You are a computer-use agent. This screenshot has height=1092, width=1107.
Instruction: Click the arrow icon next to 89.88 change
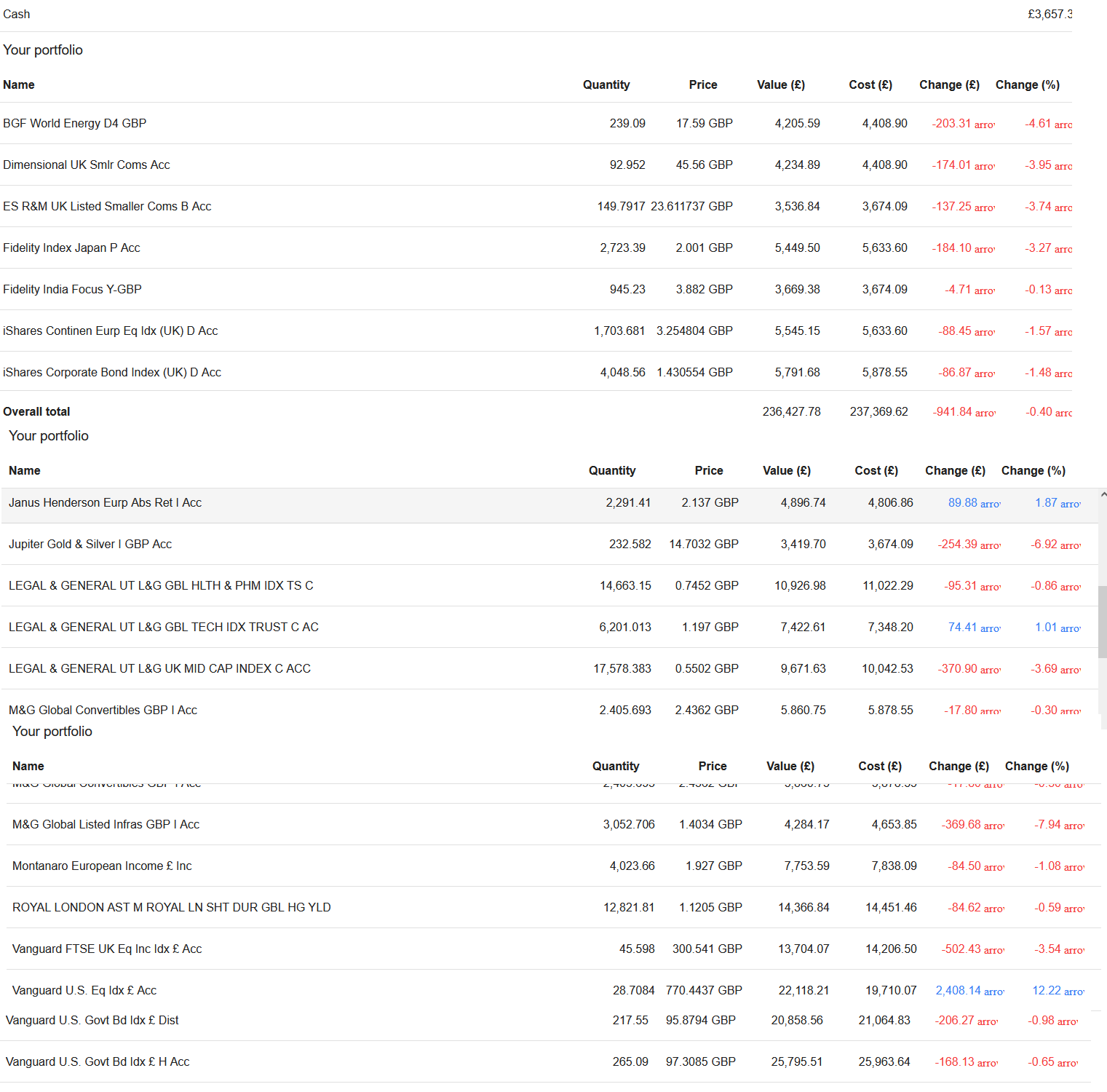(990, 504)
